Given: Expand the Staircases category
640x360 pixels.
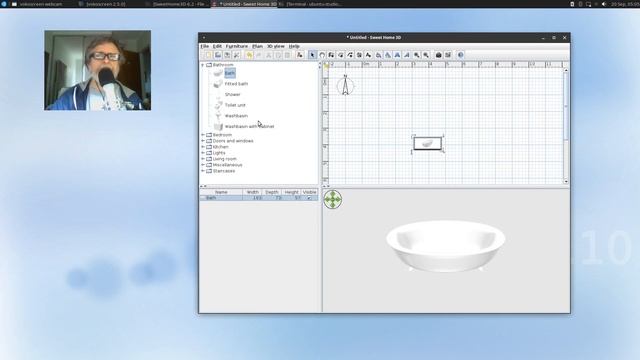Looking at the screenshot, I should coord(203,171).
